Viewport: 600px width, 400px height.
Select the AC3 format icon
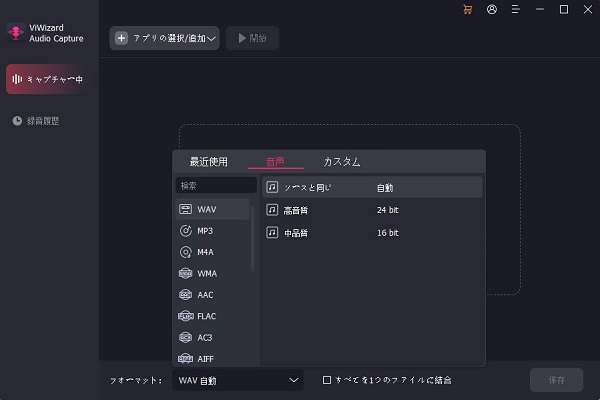pos(186,338)
